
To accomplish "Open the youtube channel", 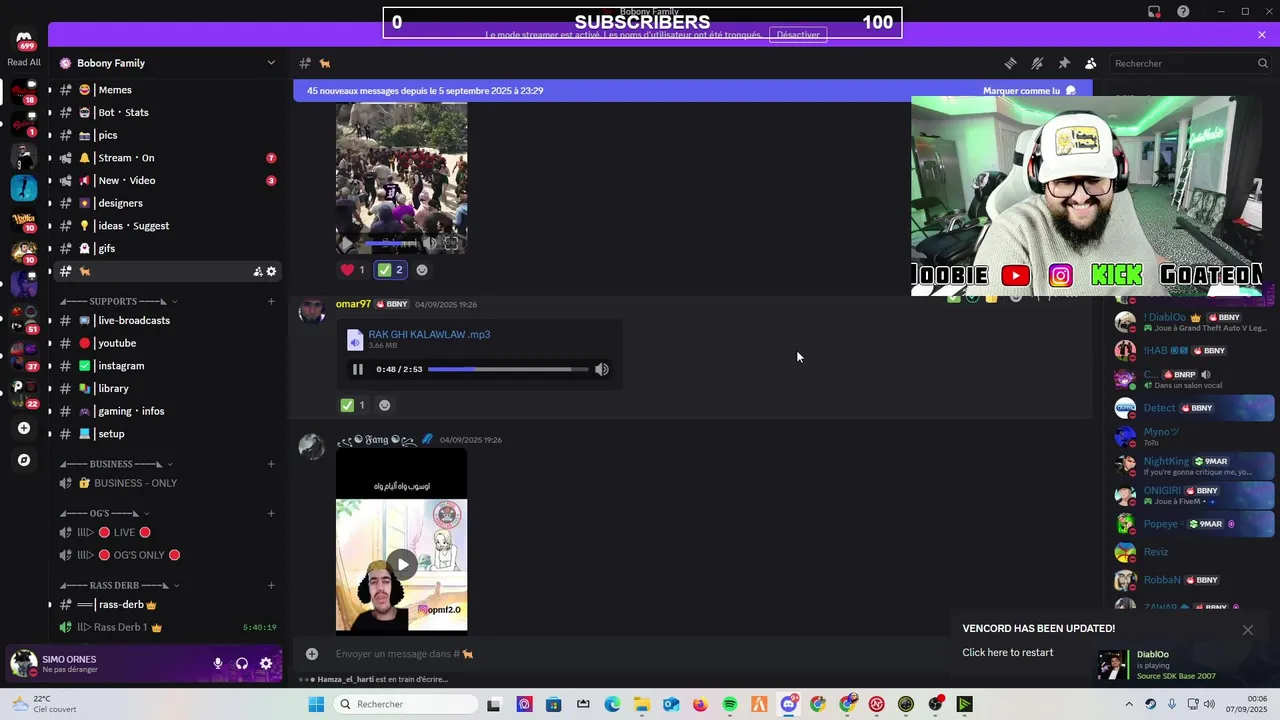I will (x=165, y=343).
